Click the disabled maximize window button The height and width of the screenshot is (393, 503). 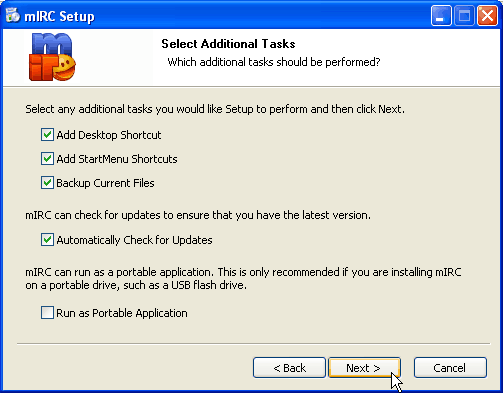pos(464,15)
